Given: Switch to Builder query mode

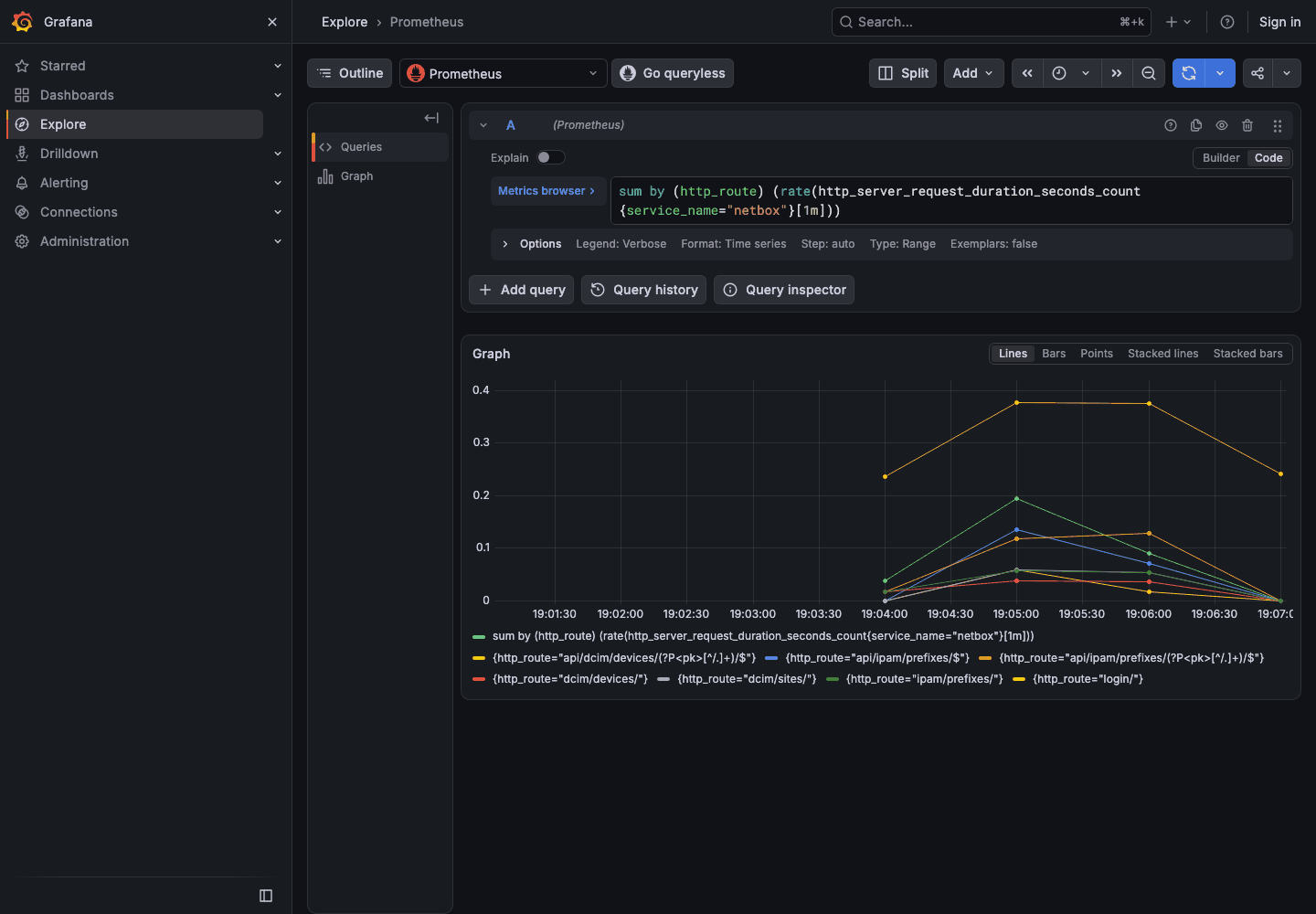Looking at the screenshot, I should click(1221, 158).
